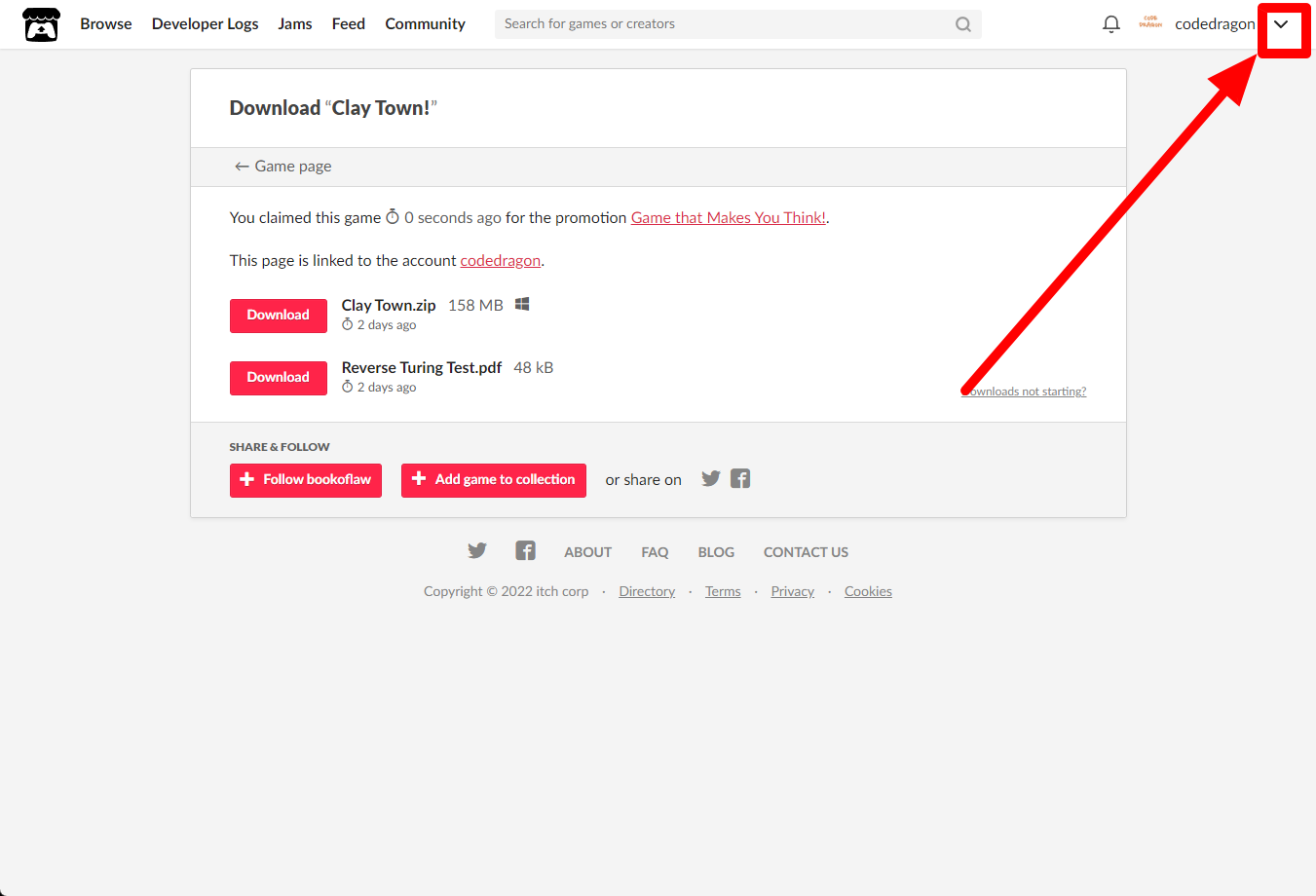Open the 'Game that Makes You Think!' promotion link

[x=729, y=218]
